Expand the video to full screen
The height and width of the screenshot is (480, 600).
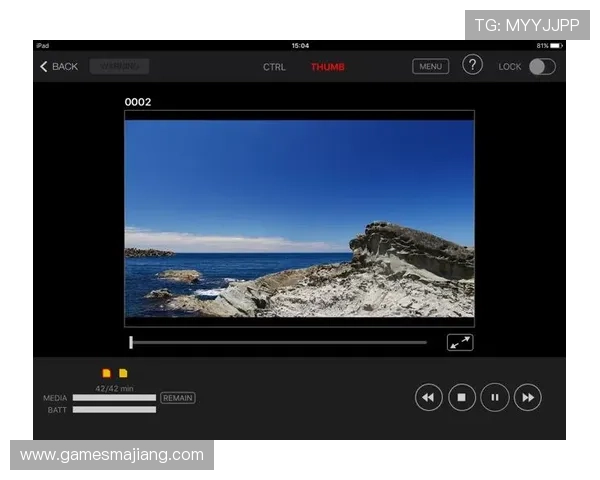[460, 342]
